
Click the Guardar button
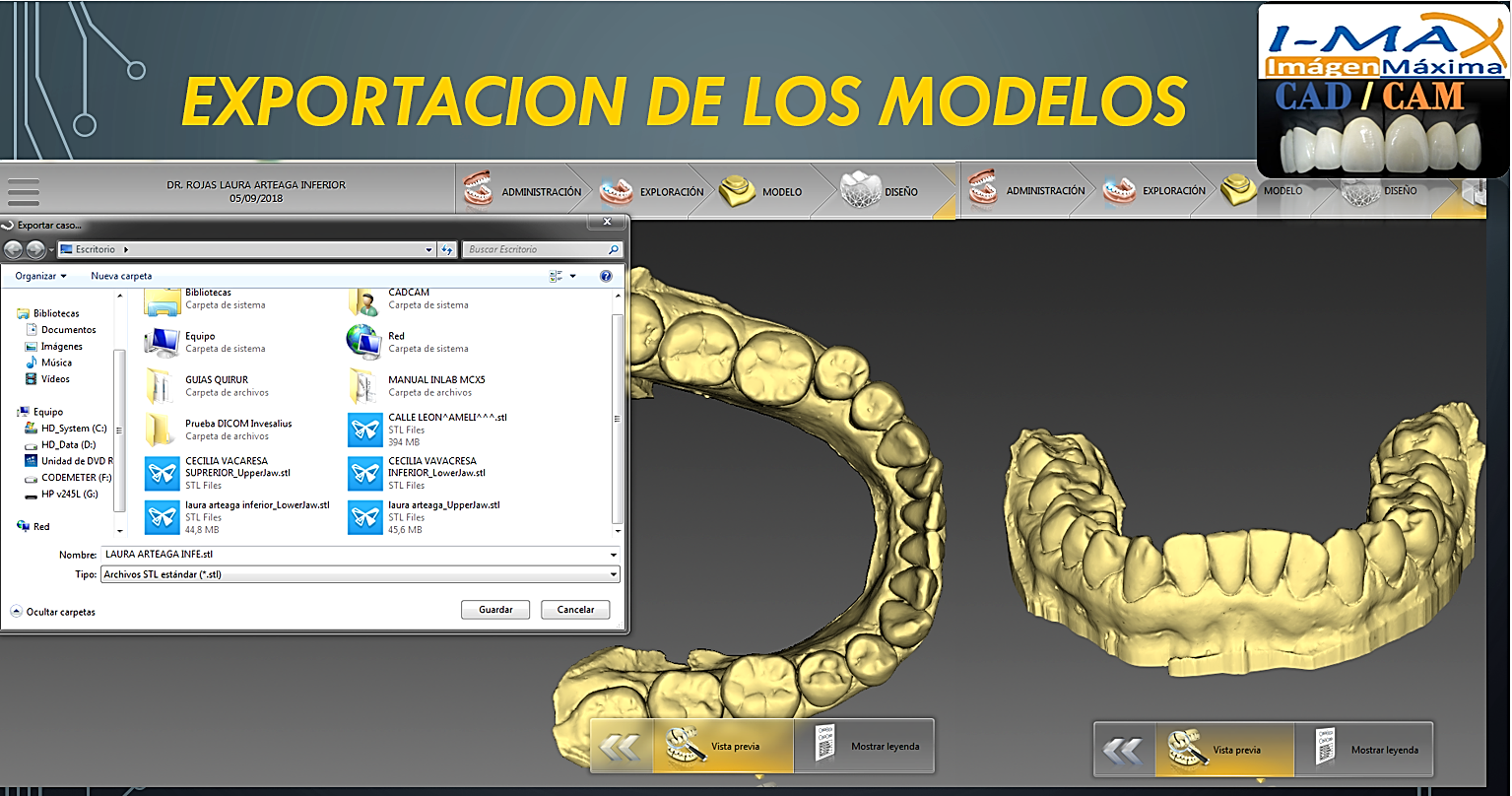pos(495,610)
